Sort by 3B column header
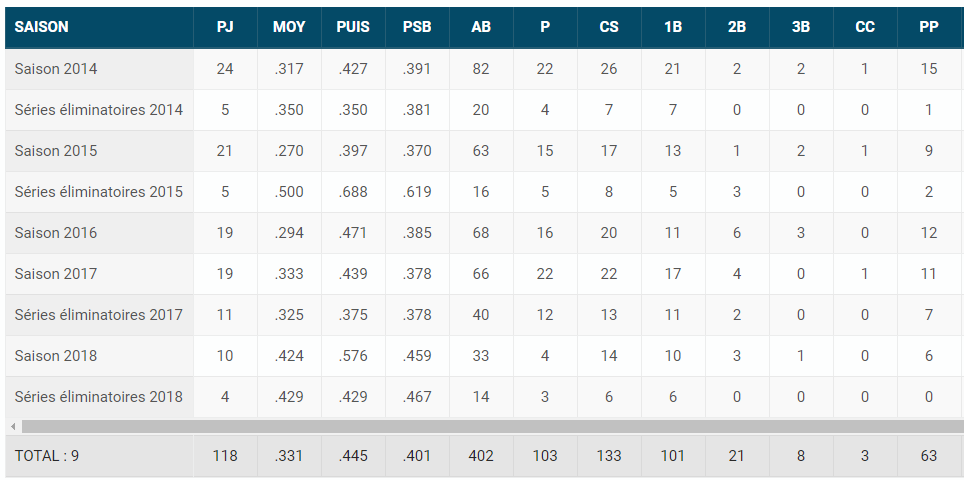 pos(800,27)
